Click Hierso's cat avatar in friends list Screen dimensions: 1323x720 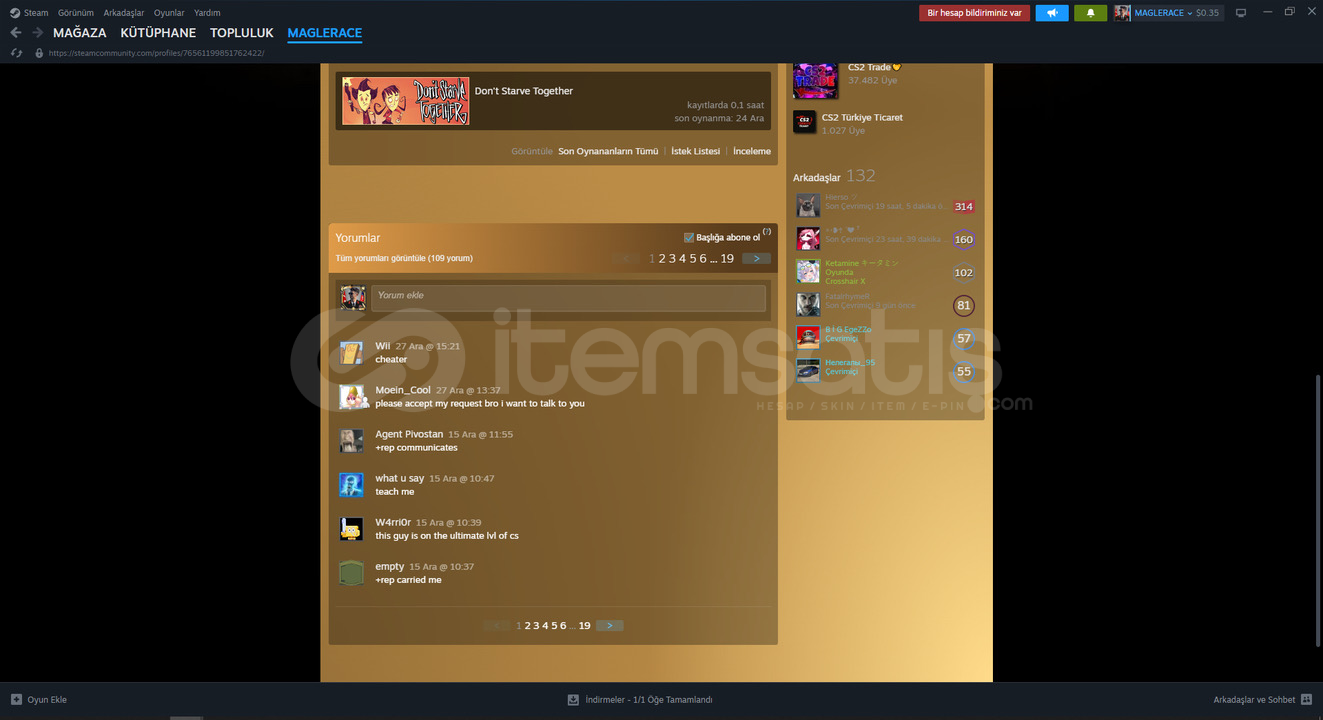pos(808,206)
